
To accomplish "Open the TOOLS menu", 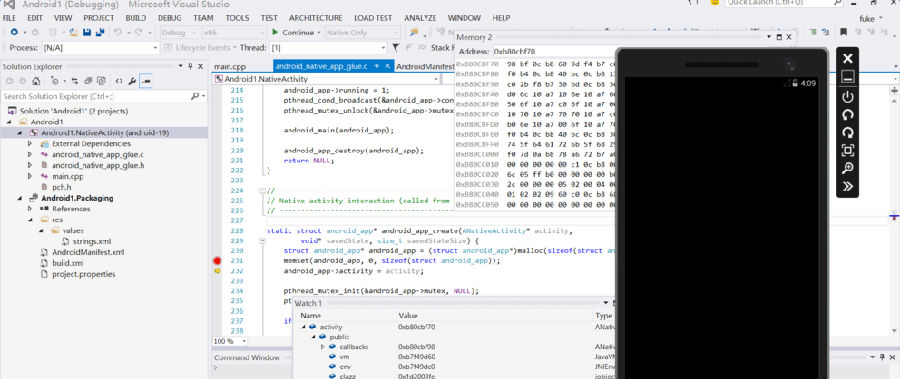I will 237,18.
